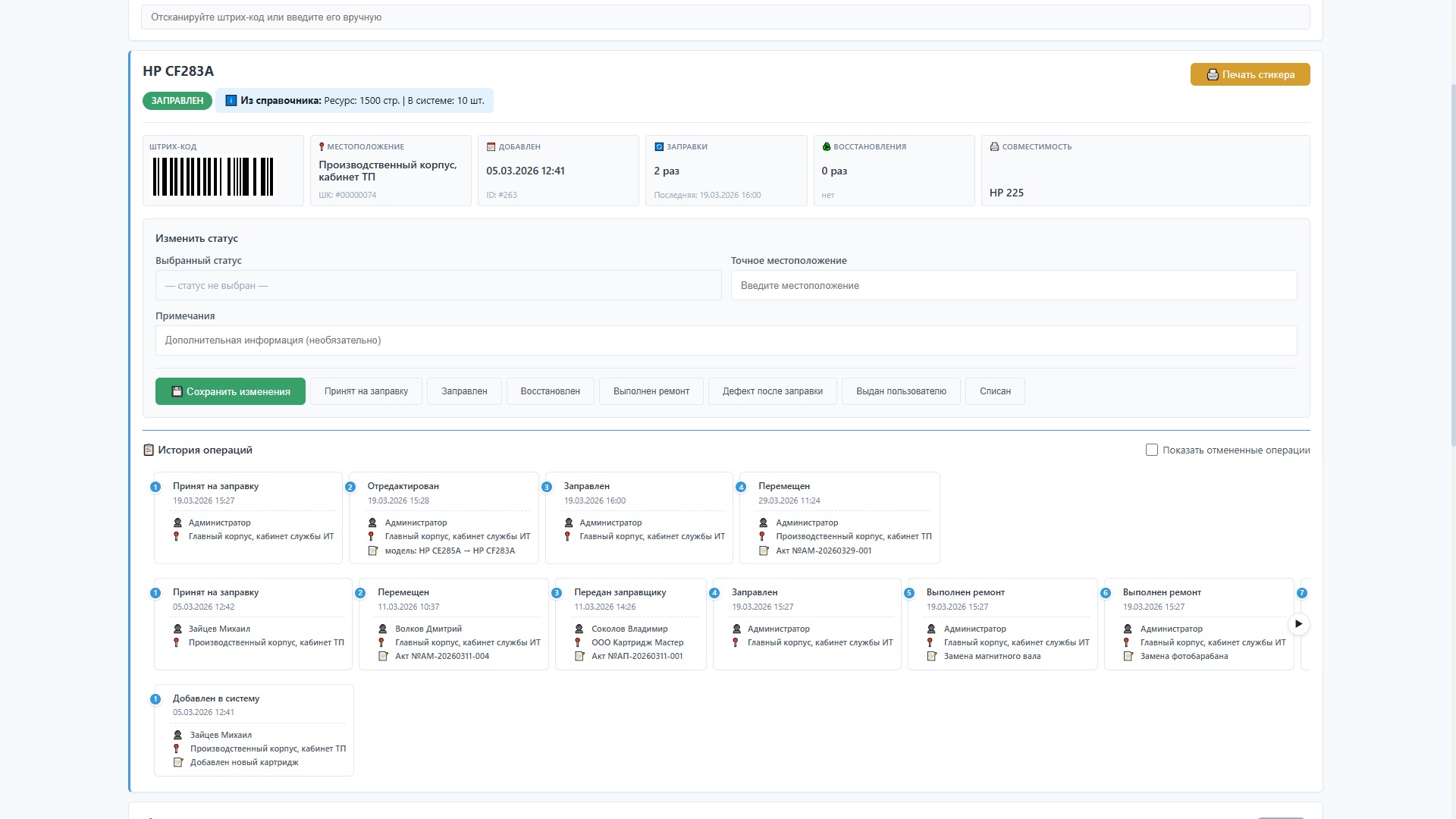Choose the 'Заправлен' status button
Screen dimensions: 1456x819
click(x=464, y=391)
